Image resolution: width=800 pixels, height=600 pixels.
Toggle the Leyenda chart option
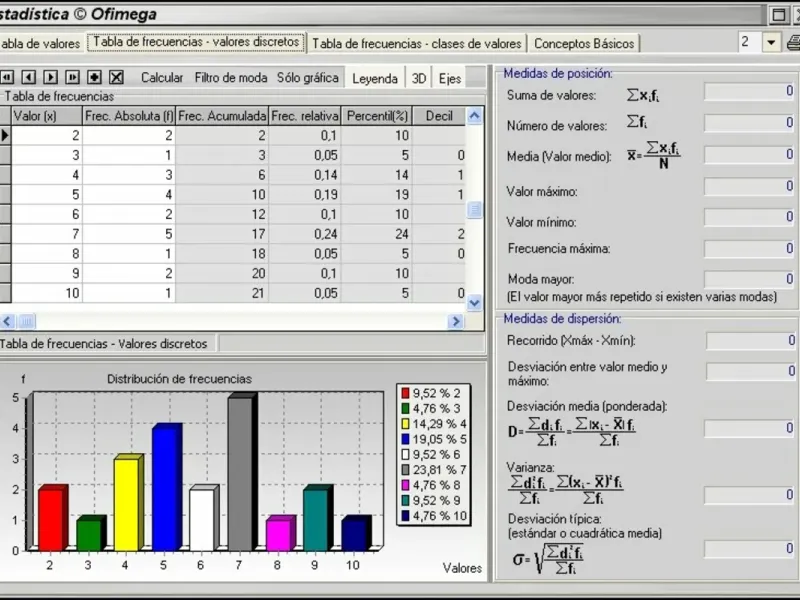(x=374, y=79)
